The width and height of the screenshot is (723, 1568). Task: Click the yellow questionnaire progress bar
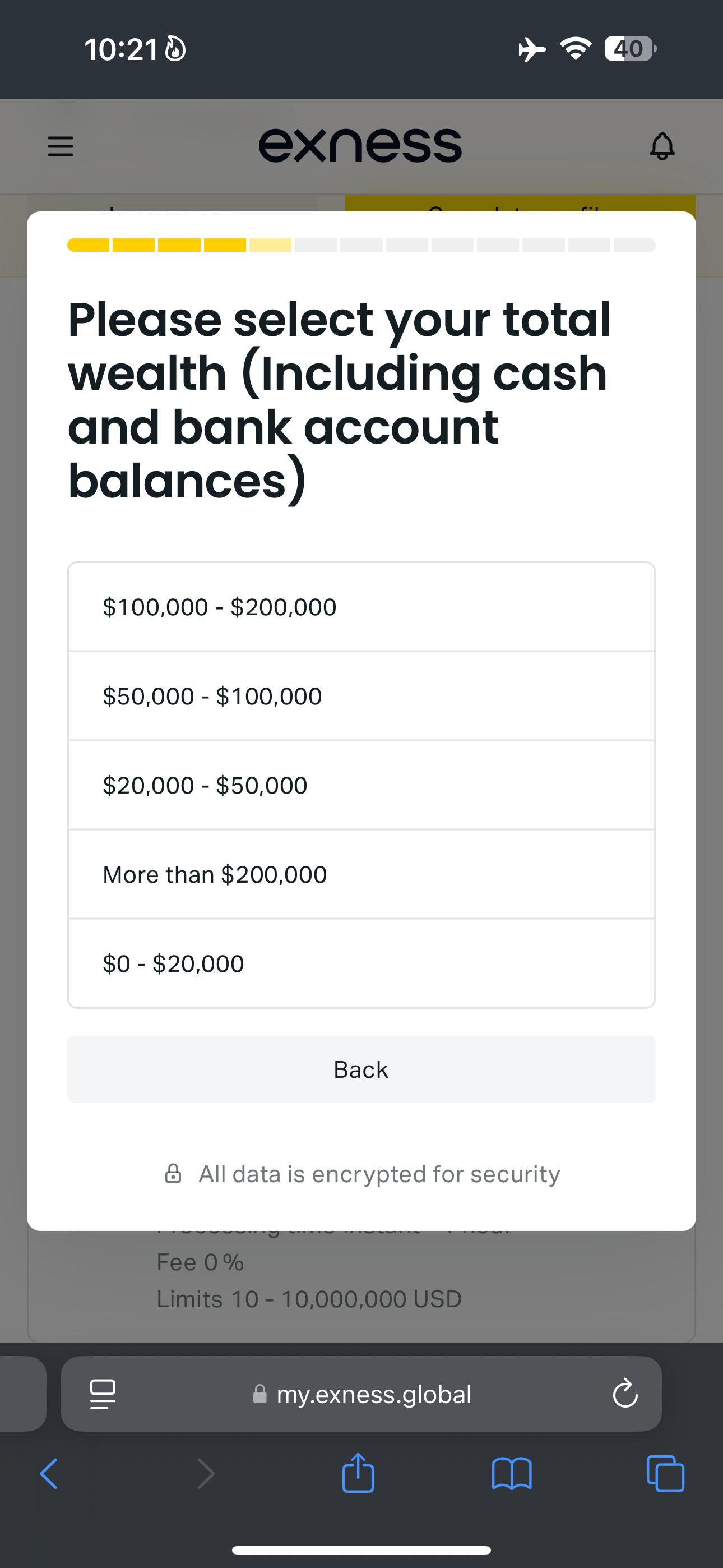[x=361, y=245]
